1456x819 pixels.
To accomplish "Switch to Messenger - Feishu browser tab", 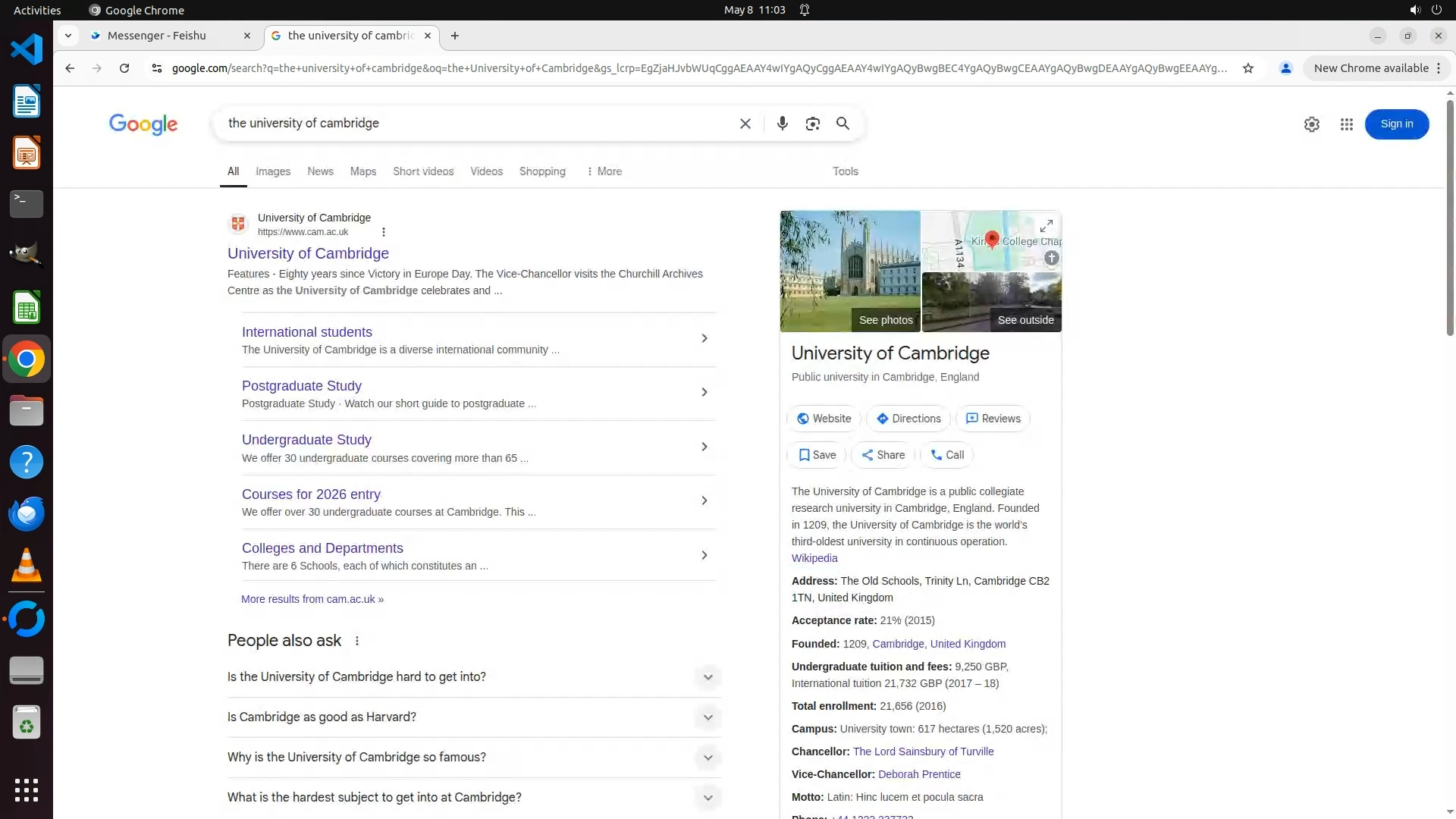I will tap(157, 36).
